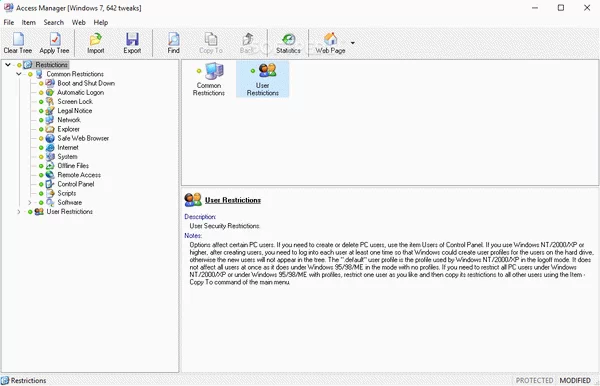The height and width of the screenshot is (386, 600).
Task: Click the Import toolbar icon
Action: [x=96, y=39]
